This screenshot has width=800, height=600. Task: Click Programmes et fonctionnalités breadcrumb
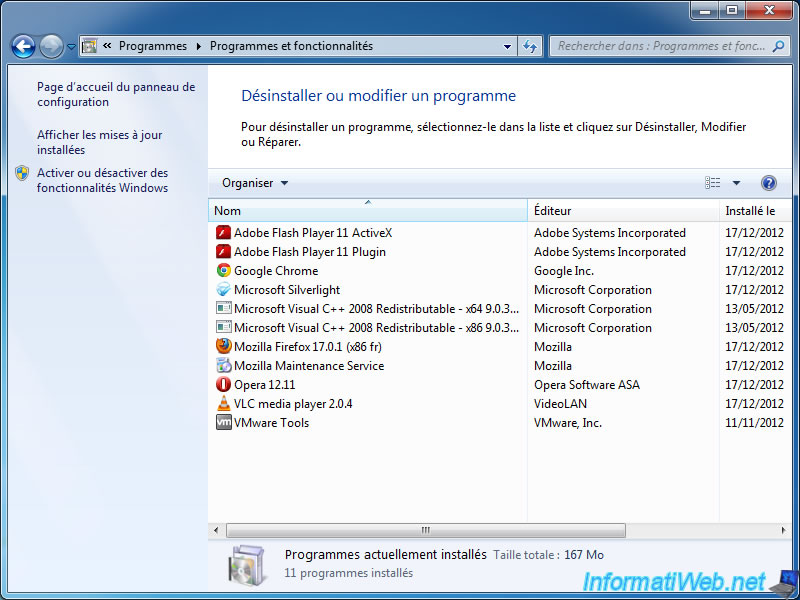click(x=291, y=46)
